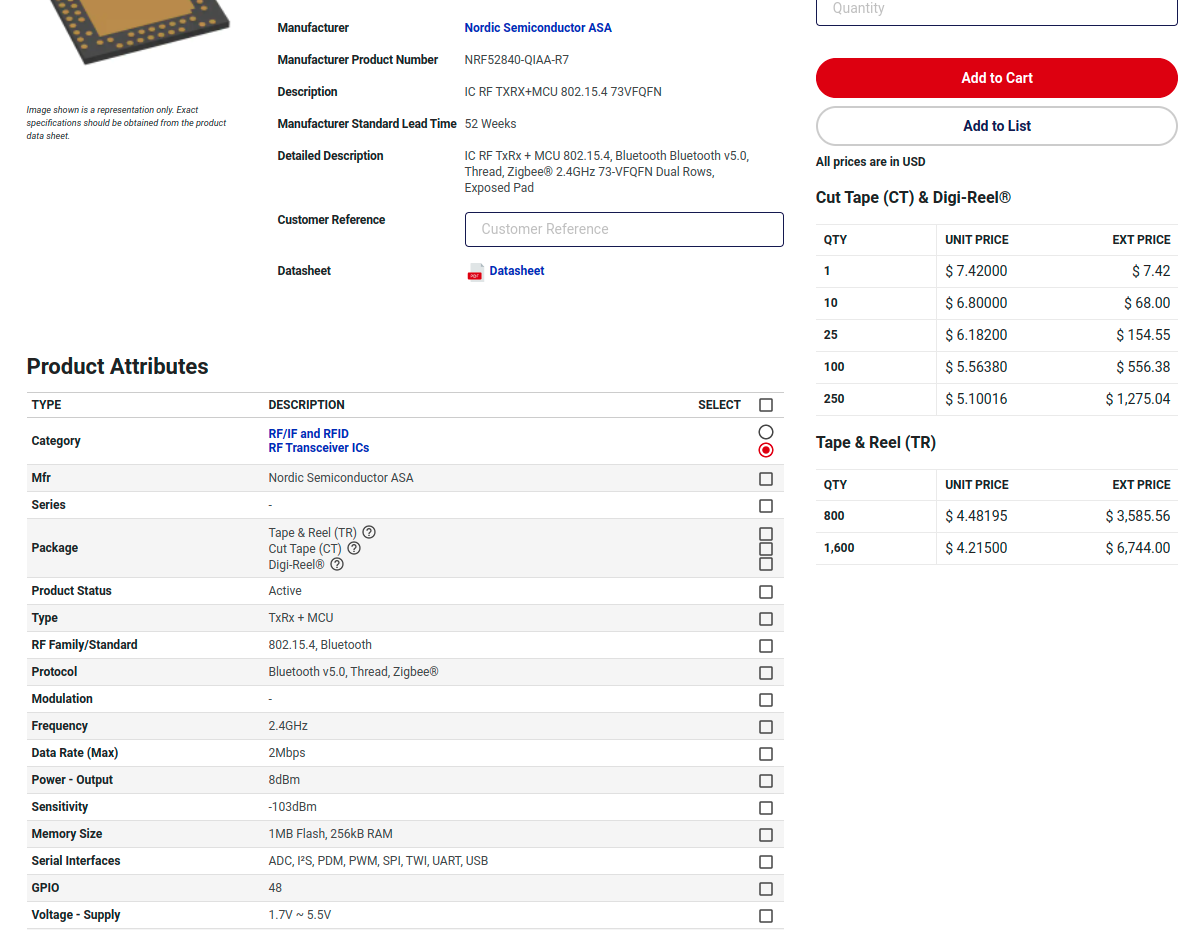Image resolution: width=1188 pixels, height=930 pixels.
Task: Click the extended price $ 1,275.04
Action: (1137, 399)
